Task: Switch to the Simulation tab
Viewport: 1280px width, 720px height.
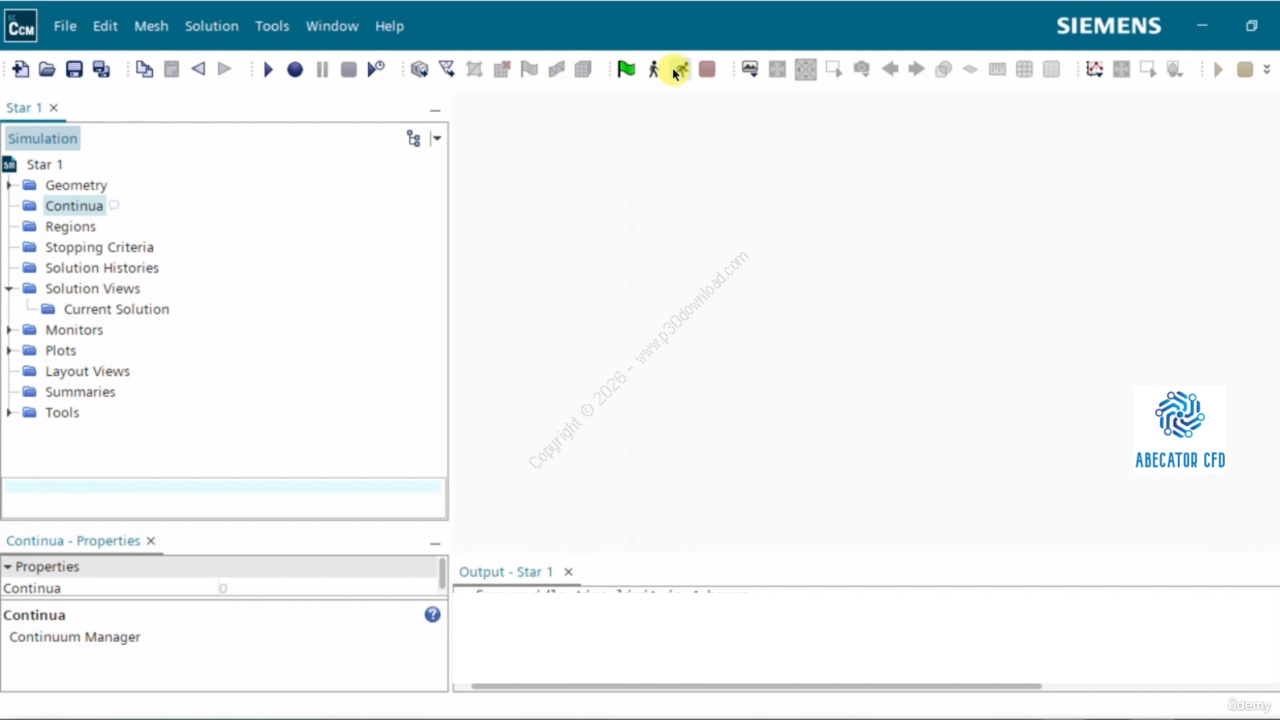Action: [x=42, y=139]
